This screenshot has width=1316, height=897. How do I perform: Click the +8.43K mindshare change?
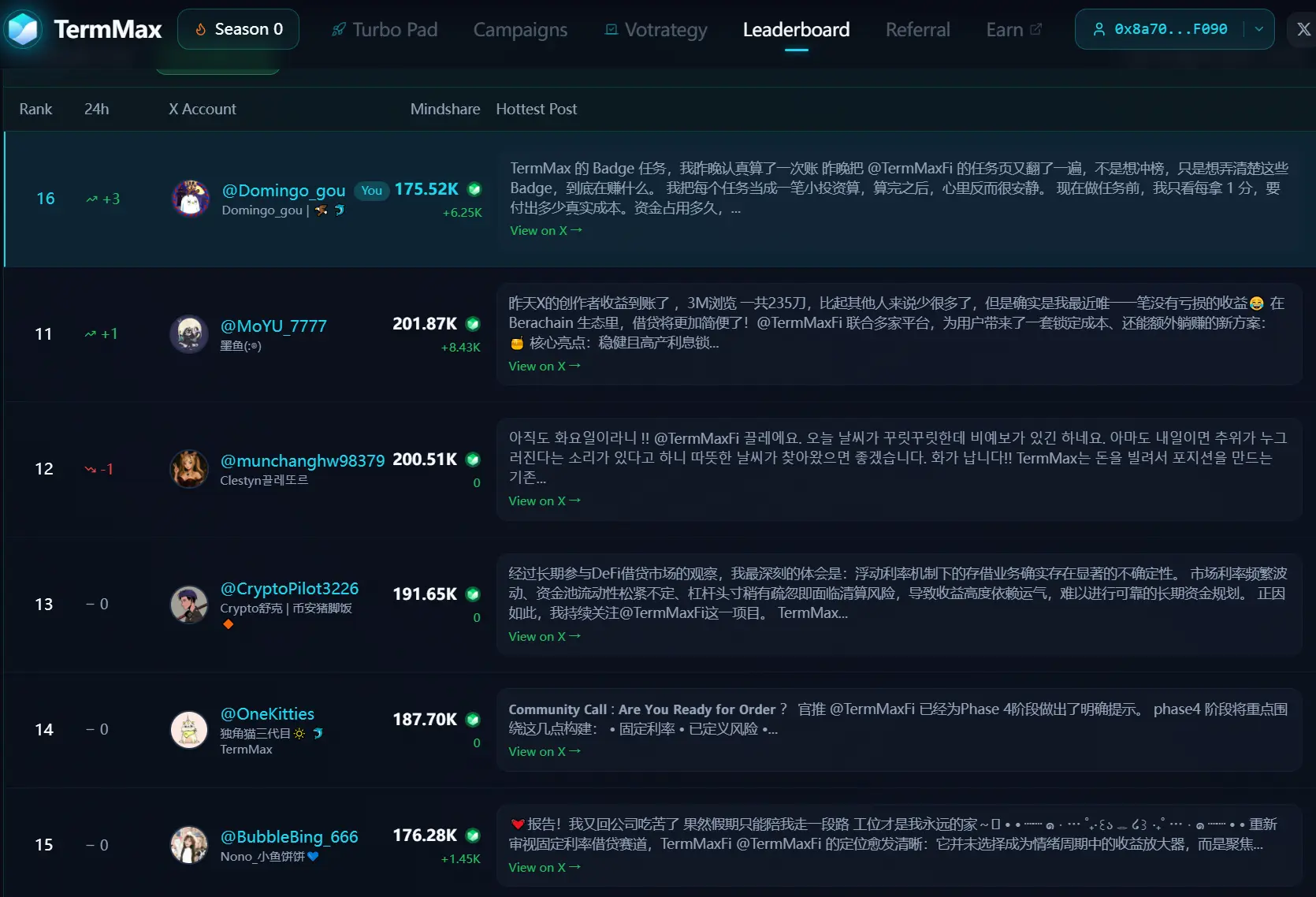coord(461,348)
